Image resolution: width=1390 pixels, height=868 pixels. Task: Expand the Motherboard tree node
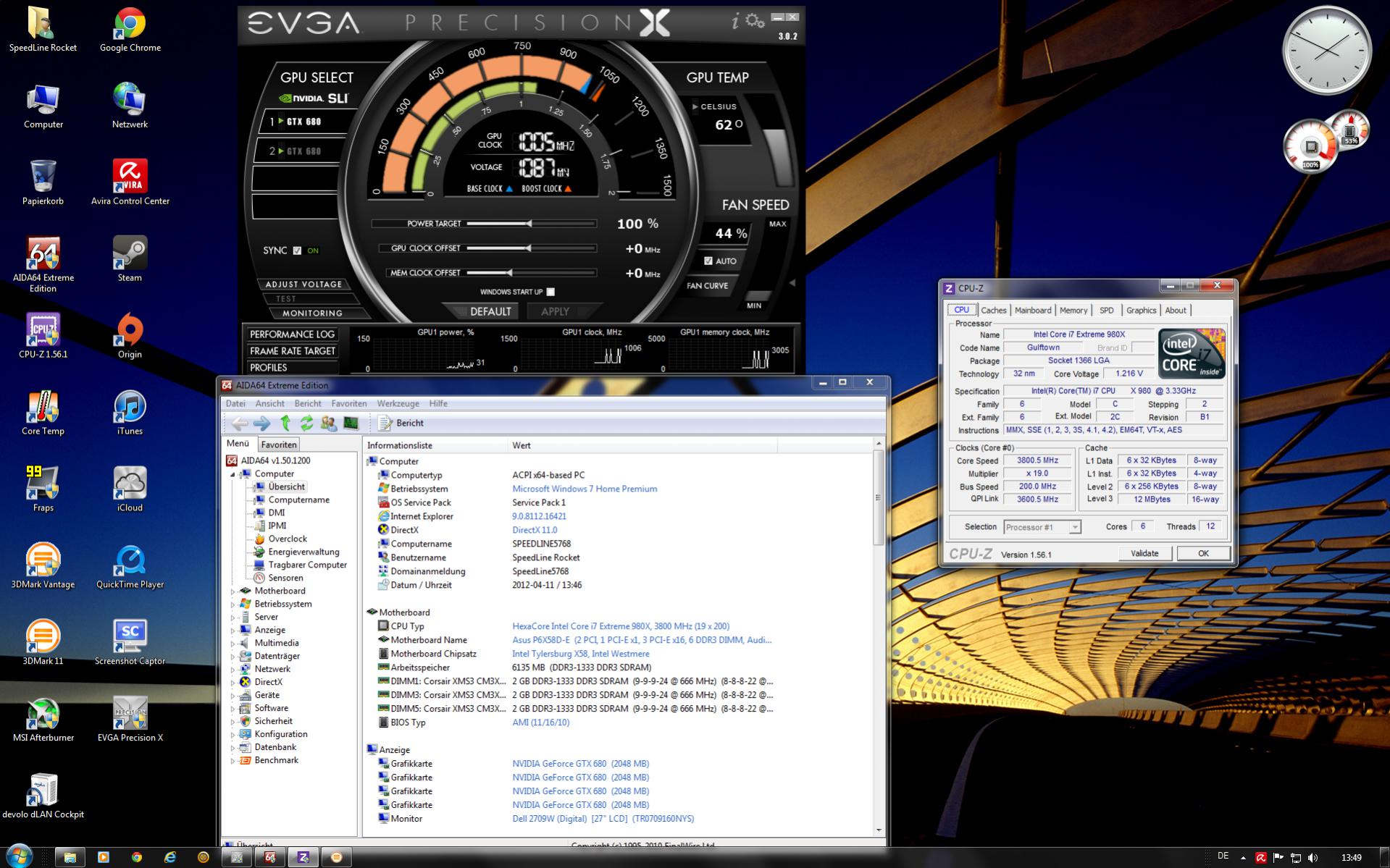click(x=233, y=591)
